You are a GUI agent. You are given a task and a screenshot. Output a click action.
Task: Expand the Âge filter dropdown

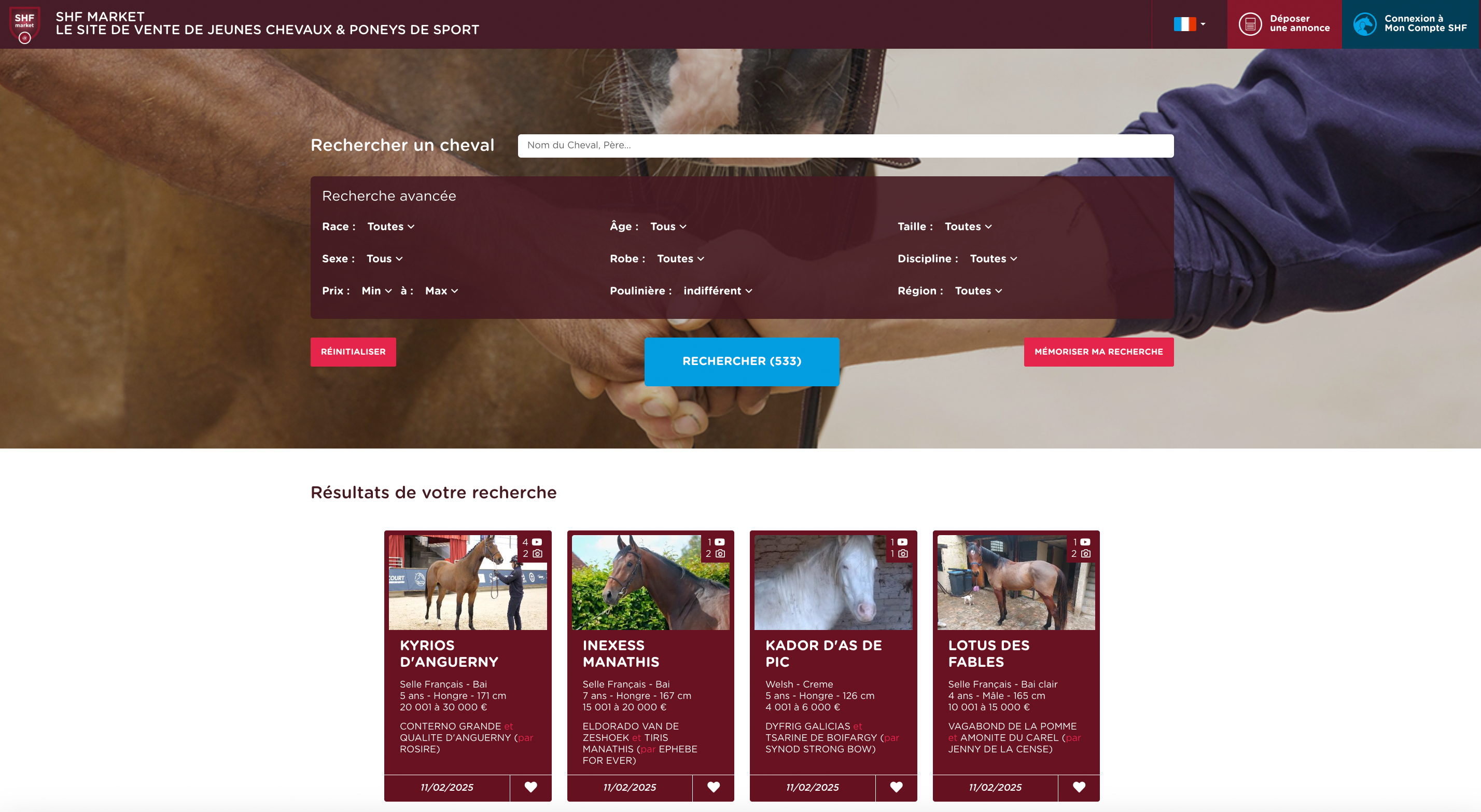click(x=668, y=227)
